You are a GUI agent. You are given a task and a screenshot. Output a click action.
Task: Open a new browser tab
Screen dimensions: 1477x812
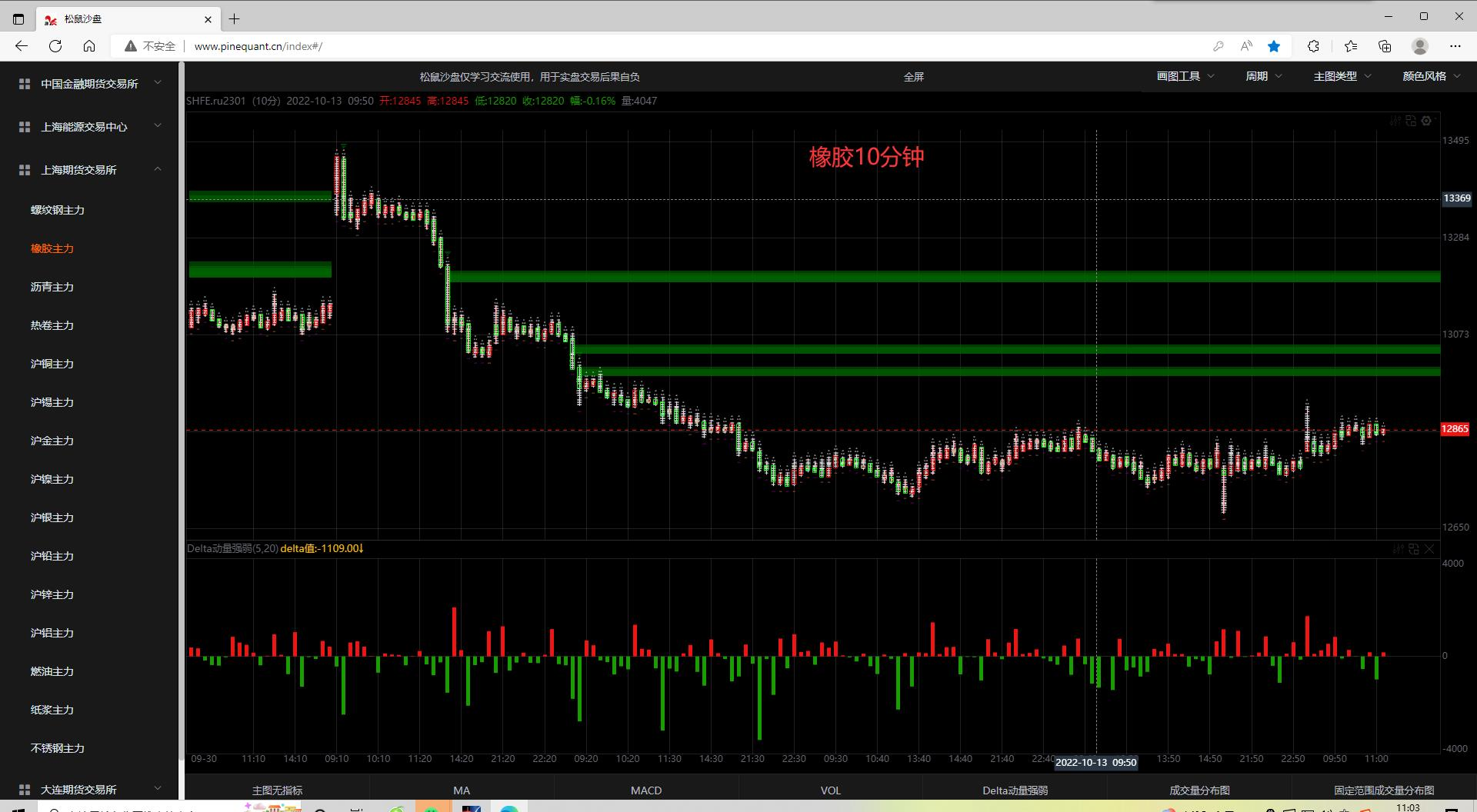tap(235, 18)
